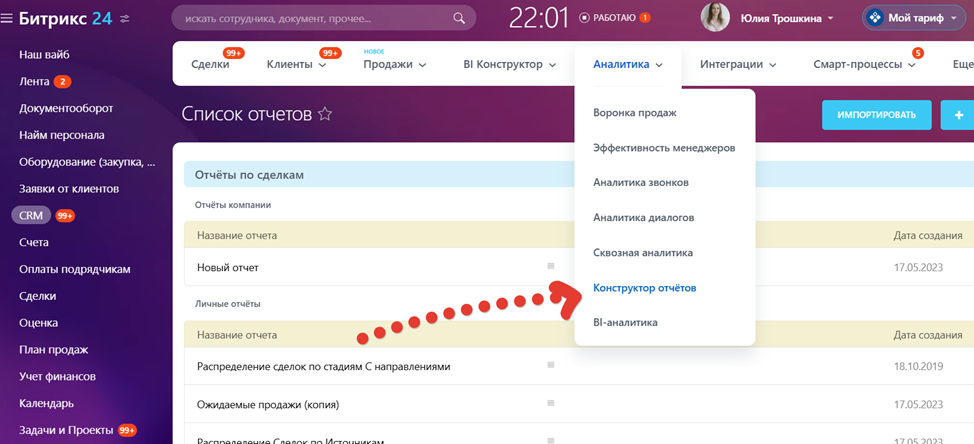Open Юлия Трошкина profile avatar
Screen dimensions: 974x444
point(715,17)
